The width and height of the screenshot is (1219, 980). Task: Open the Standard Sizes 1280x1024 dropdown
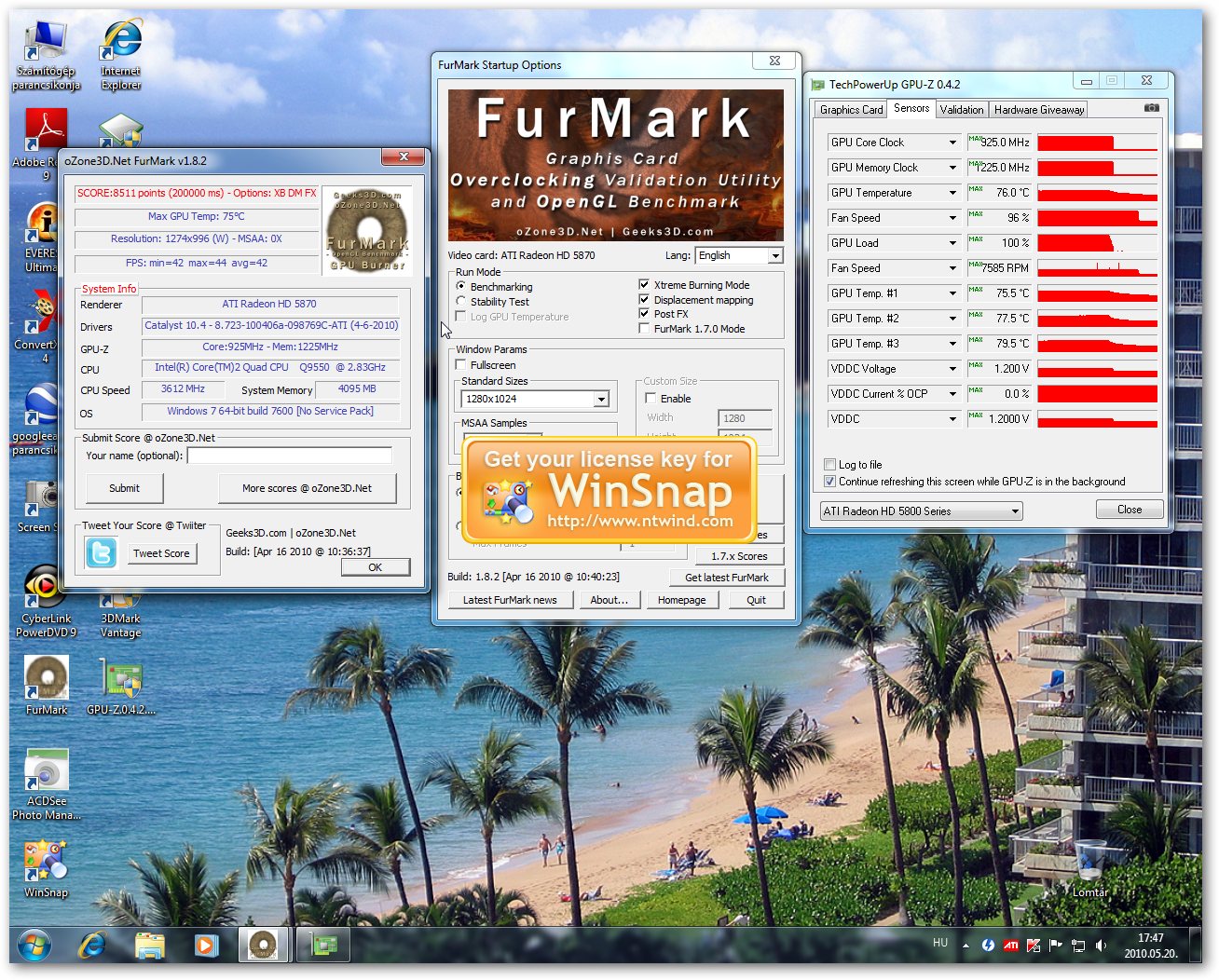coord(535,399)
